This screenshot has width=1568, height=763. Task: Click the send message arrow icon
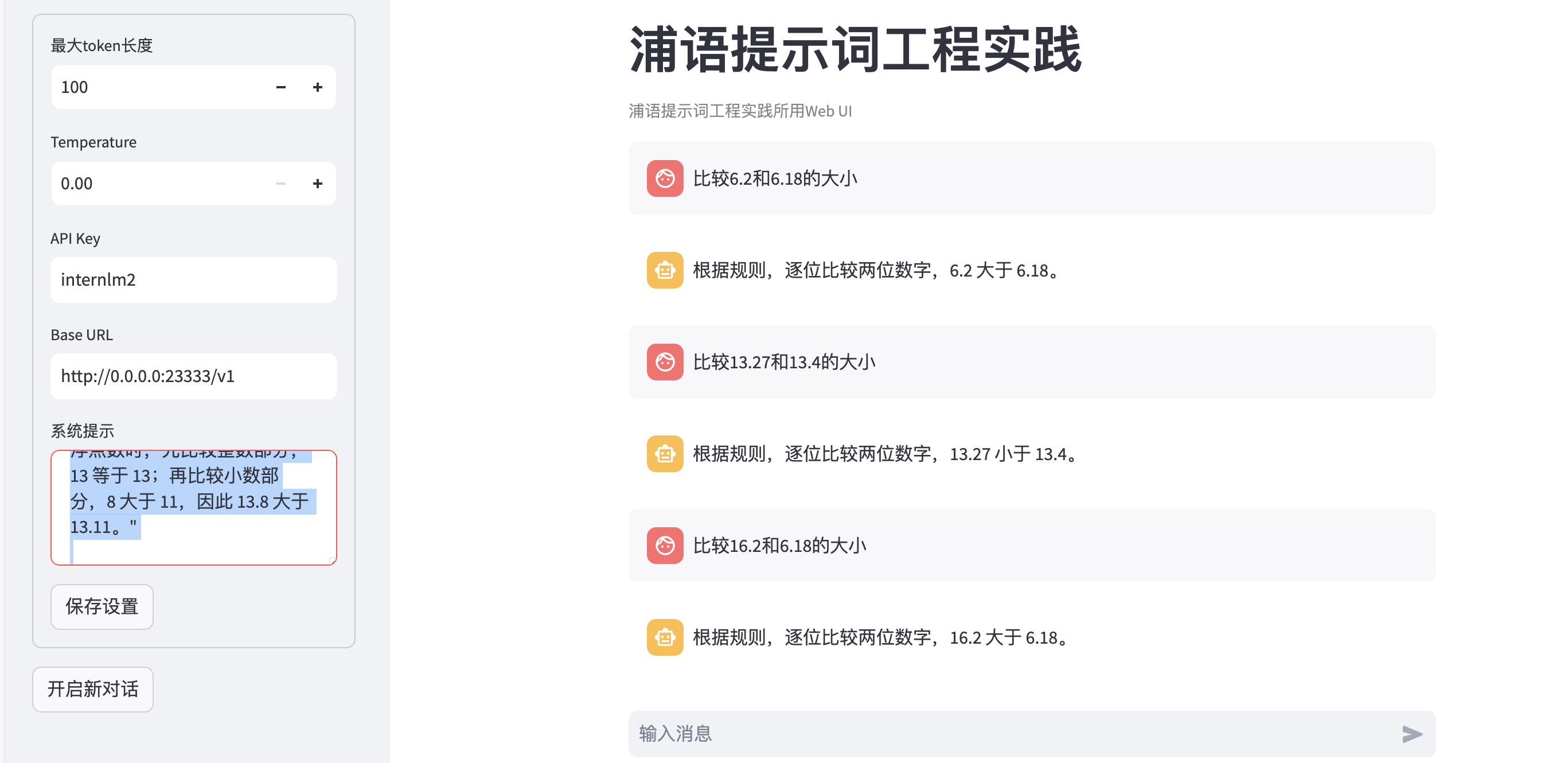(1411, 734)
